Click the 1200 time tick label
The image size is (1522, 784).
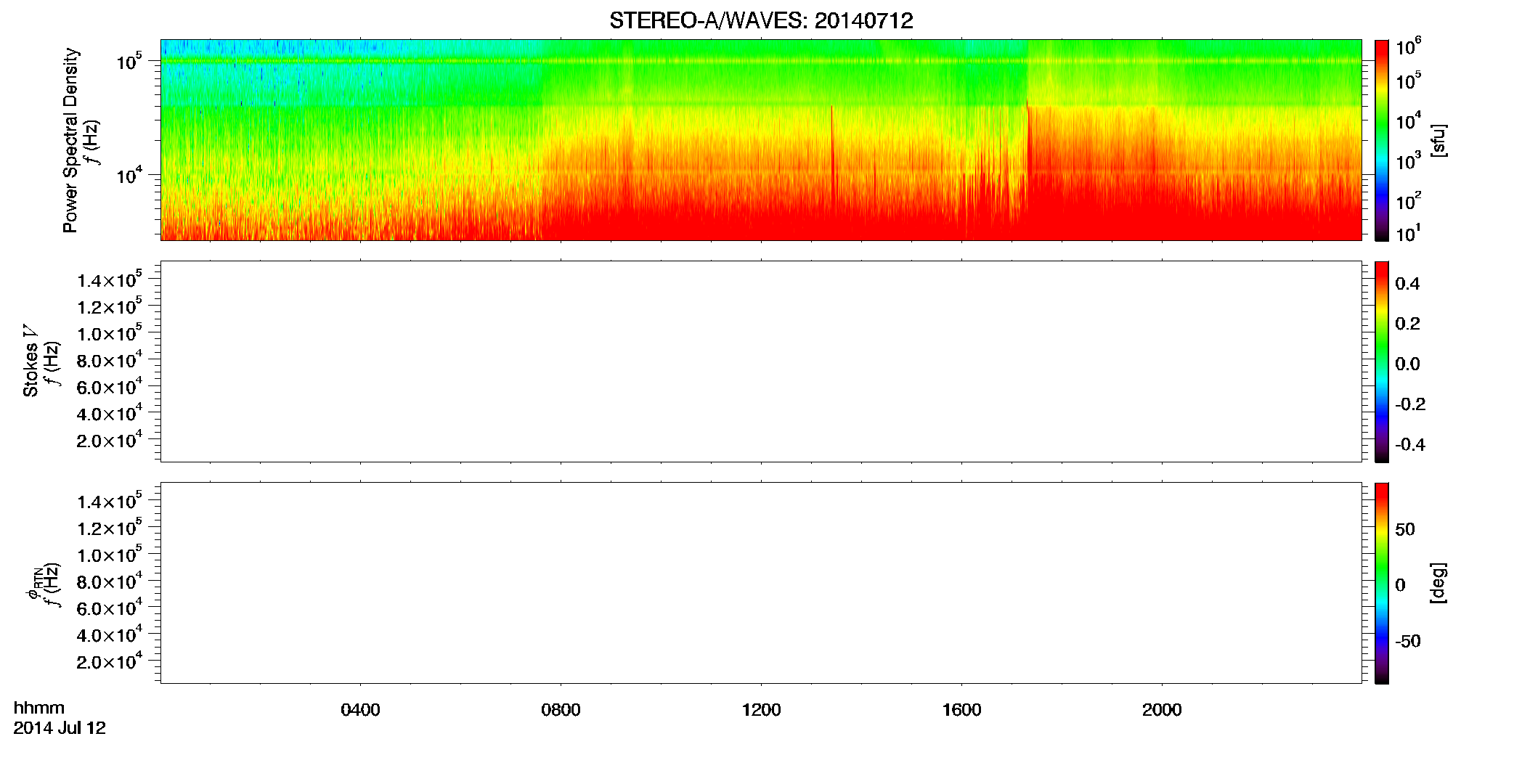click(x=761, y=710)
